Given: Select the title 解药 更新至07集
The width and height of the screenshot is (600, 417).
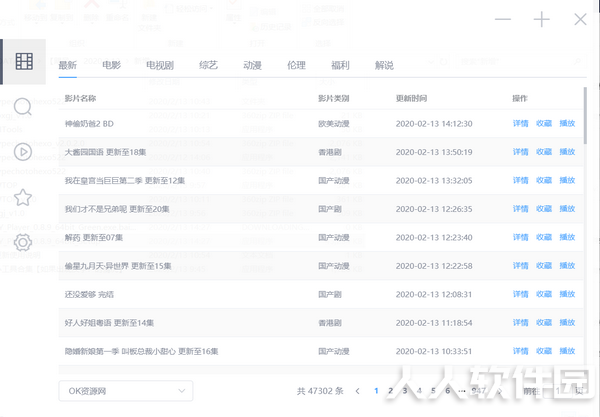Looking at the screenshot, I should tap(94, 237).
